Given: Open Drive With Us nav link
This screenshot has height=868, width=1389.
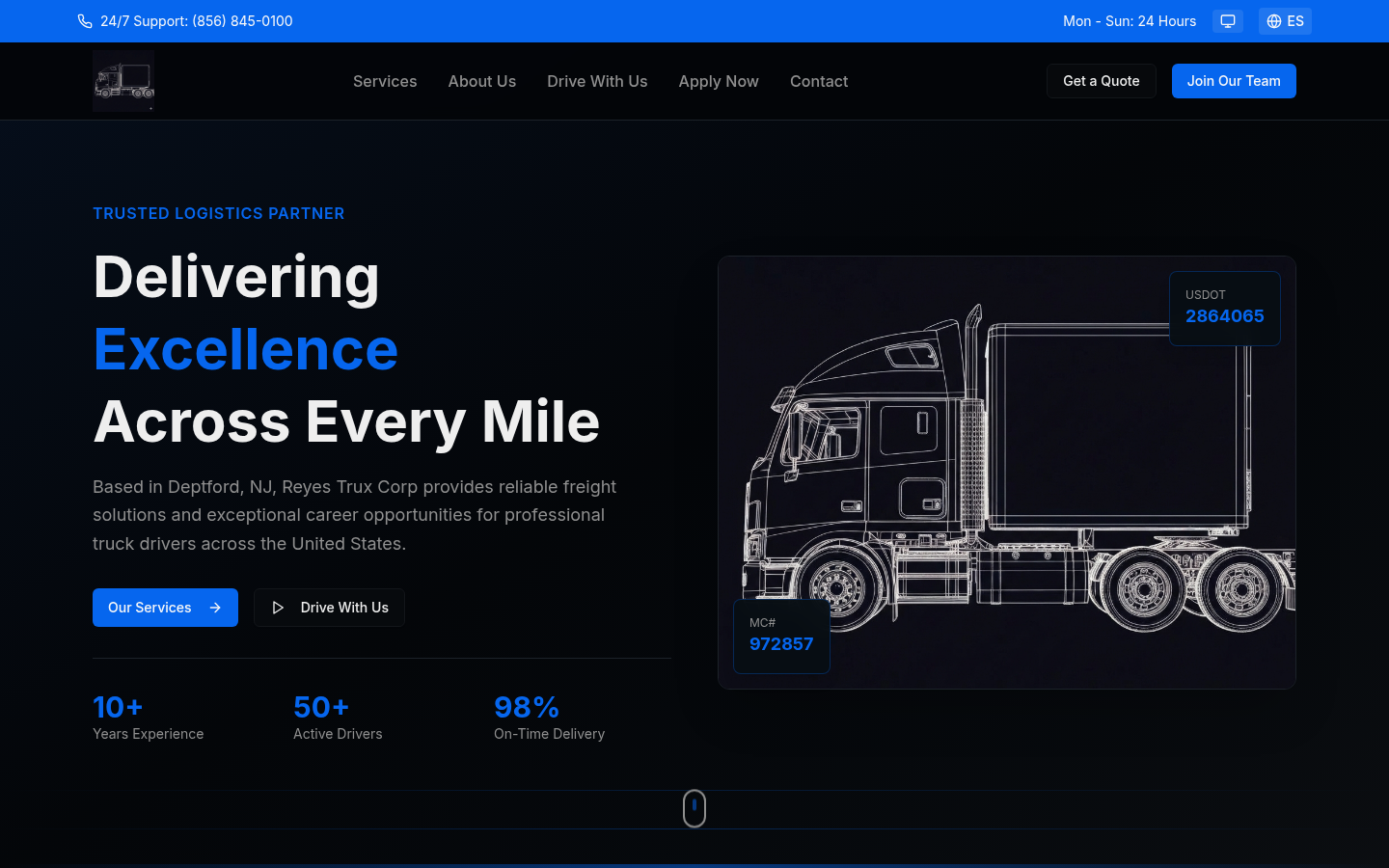Looking at the screenshot, I should 597,81.
